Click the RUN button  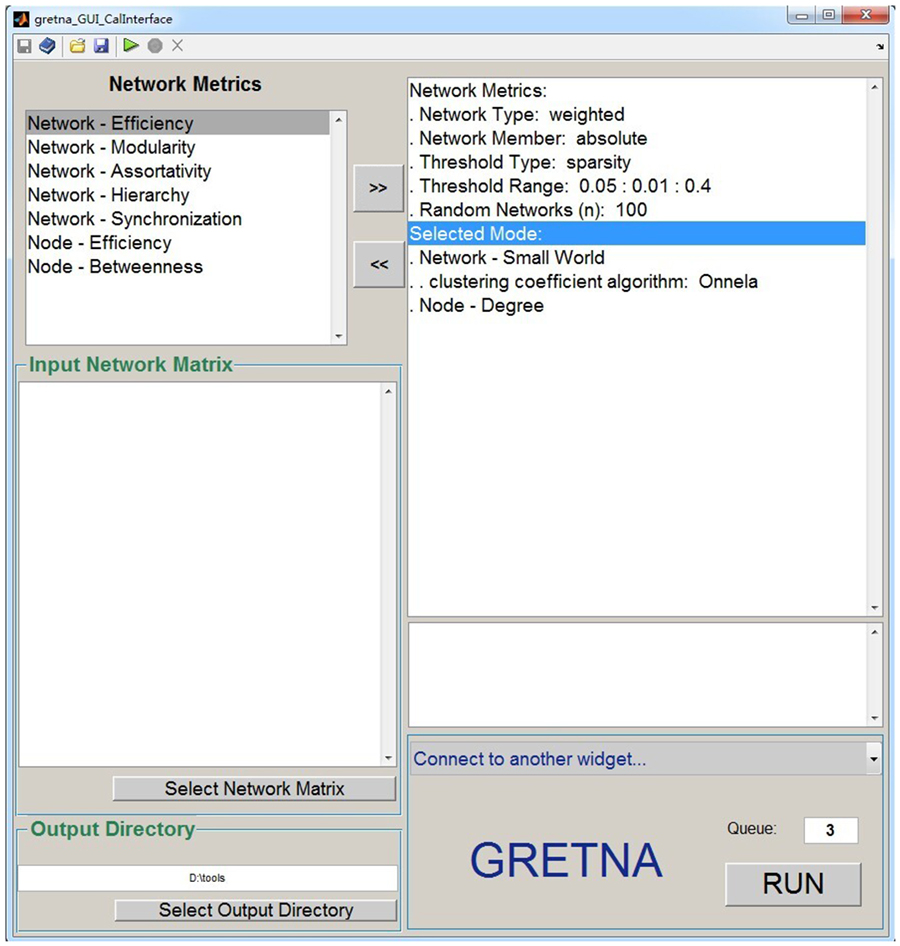pos(793,884)
